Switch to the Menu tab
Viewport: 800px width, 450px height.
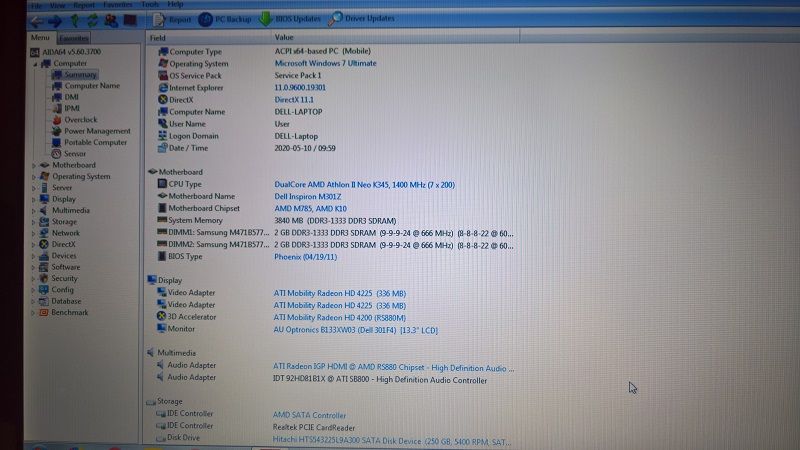tap(40, 38)
